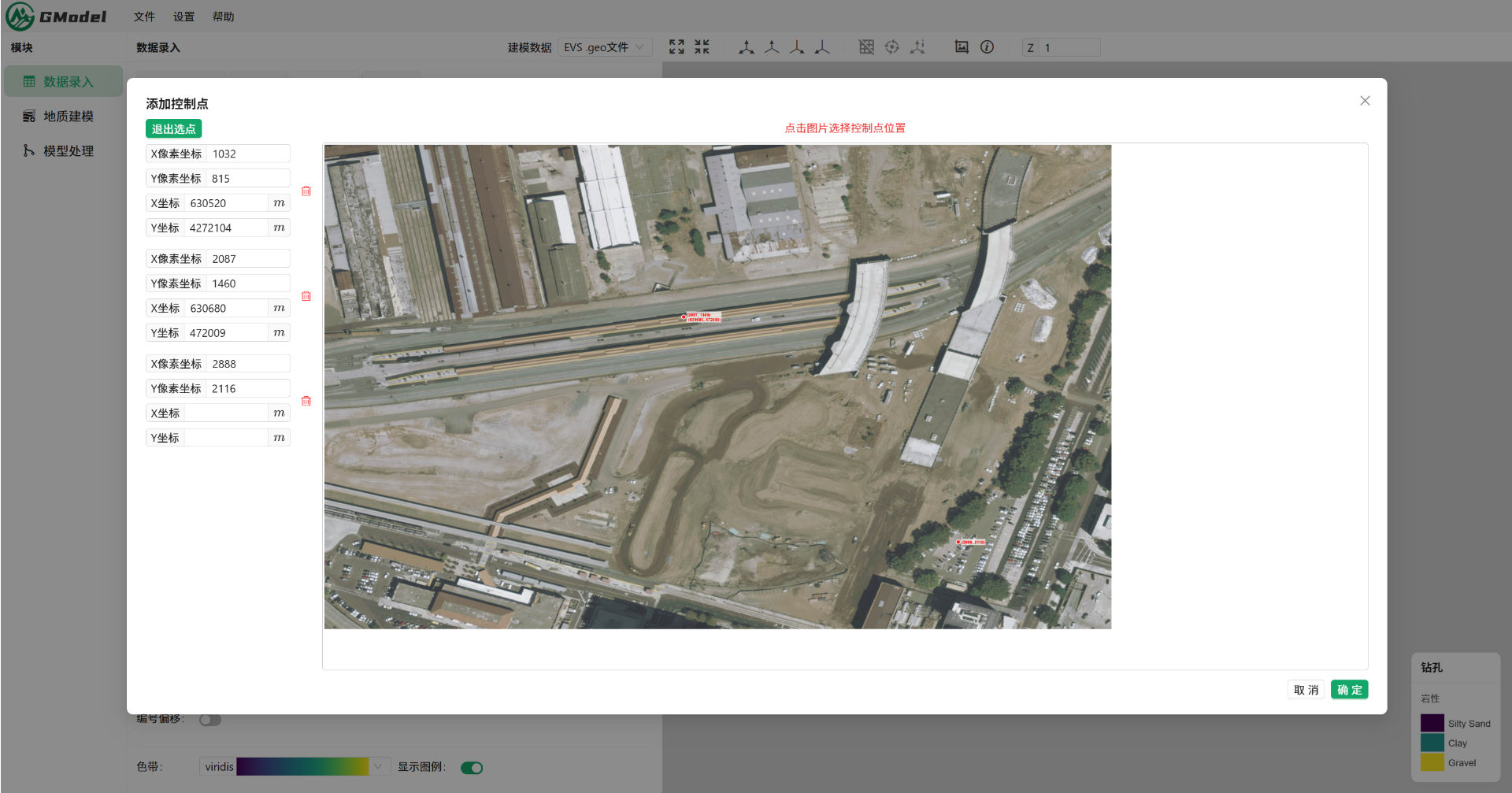Expand the viridis color band dropdown
This screenshot has height=793, width=1512.
(x=379, y=767)
